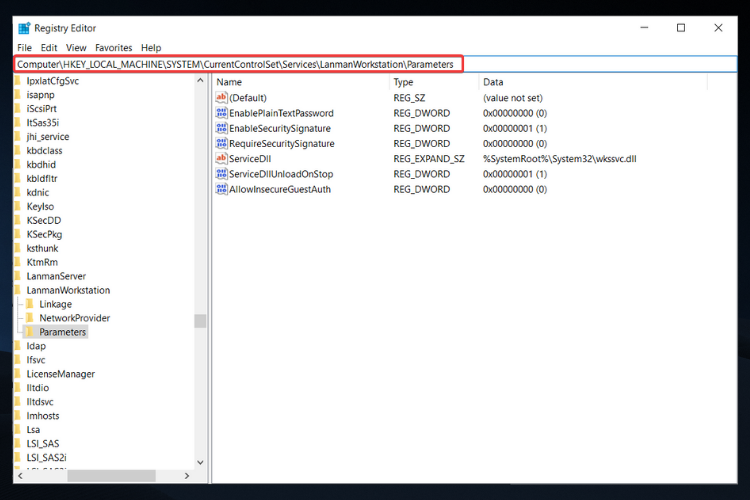Image resolution: width=750 pixels, height=500 pixels.
Task: Click the lltdio folder icon
Action: [18, 388]
